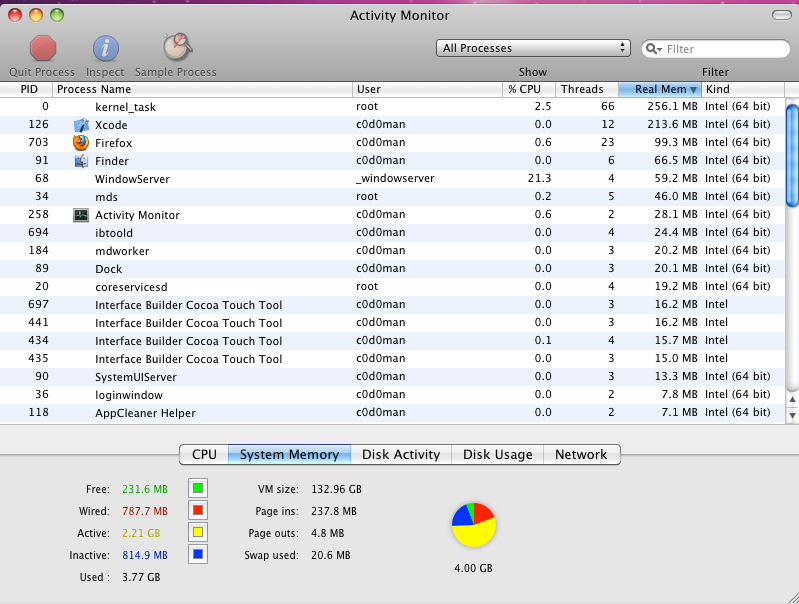This screenshot has width=799, height=604.
Task: Switch to Disk Usage tab
Action: [x=497, y=455]
